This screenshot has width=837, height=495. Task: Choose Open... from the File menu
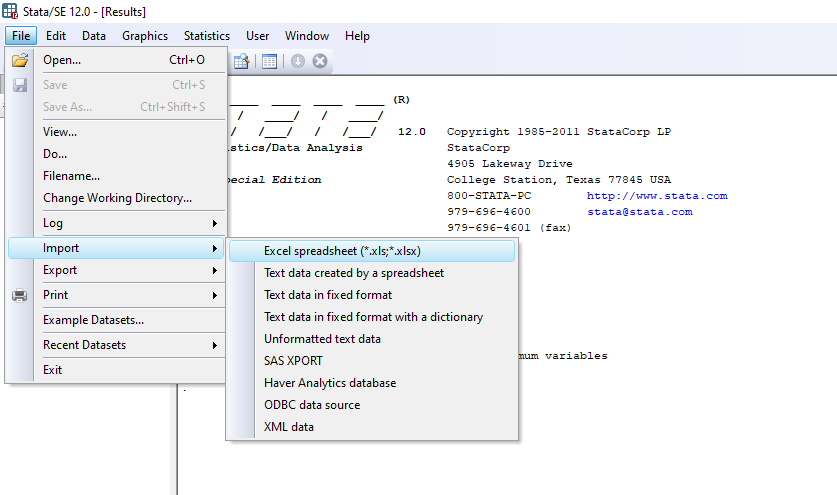[116, 60]
